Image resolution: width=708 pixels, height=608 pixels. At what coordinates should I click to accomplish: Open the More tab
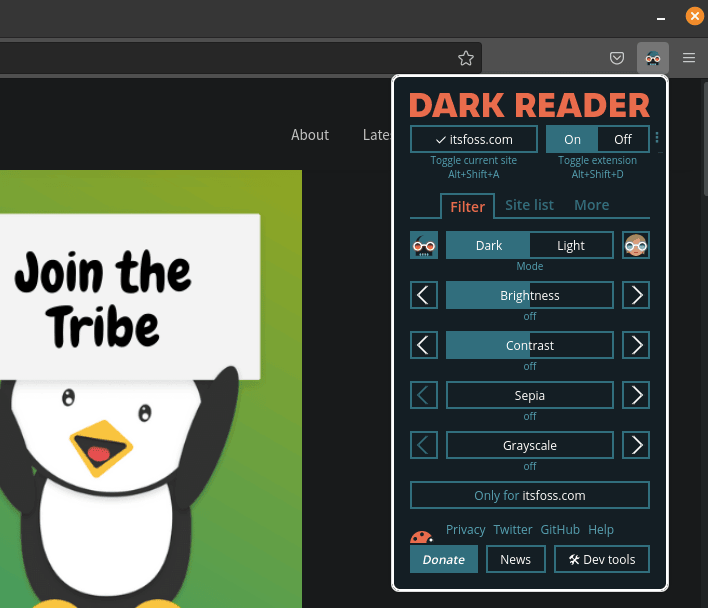[591, 205]
